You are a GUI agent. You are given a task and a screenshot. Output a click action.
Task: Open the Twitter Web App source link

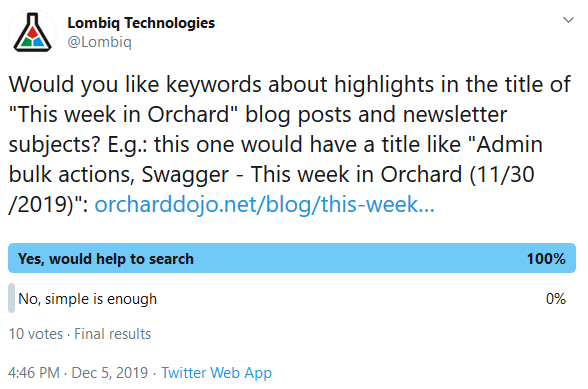pos(216,373)
